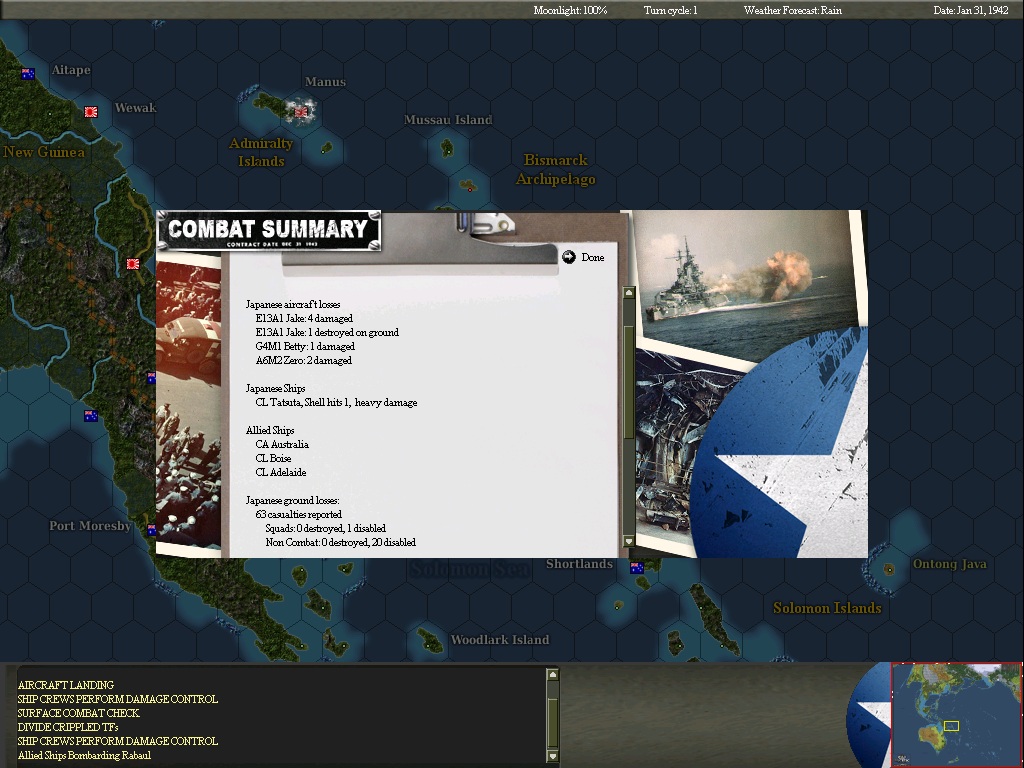Click 'AIRCRAFT LANDING' log message
This screenshot has height=768, width=1024.
[x=66, y=684]
